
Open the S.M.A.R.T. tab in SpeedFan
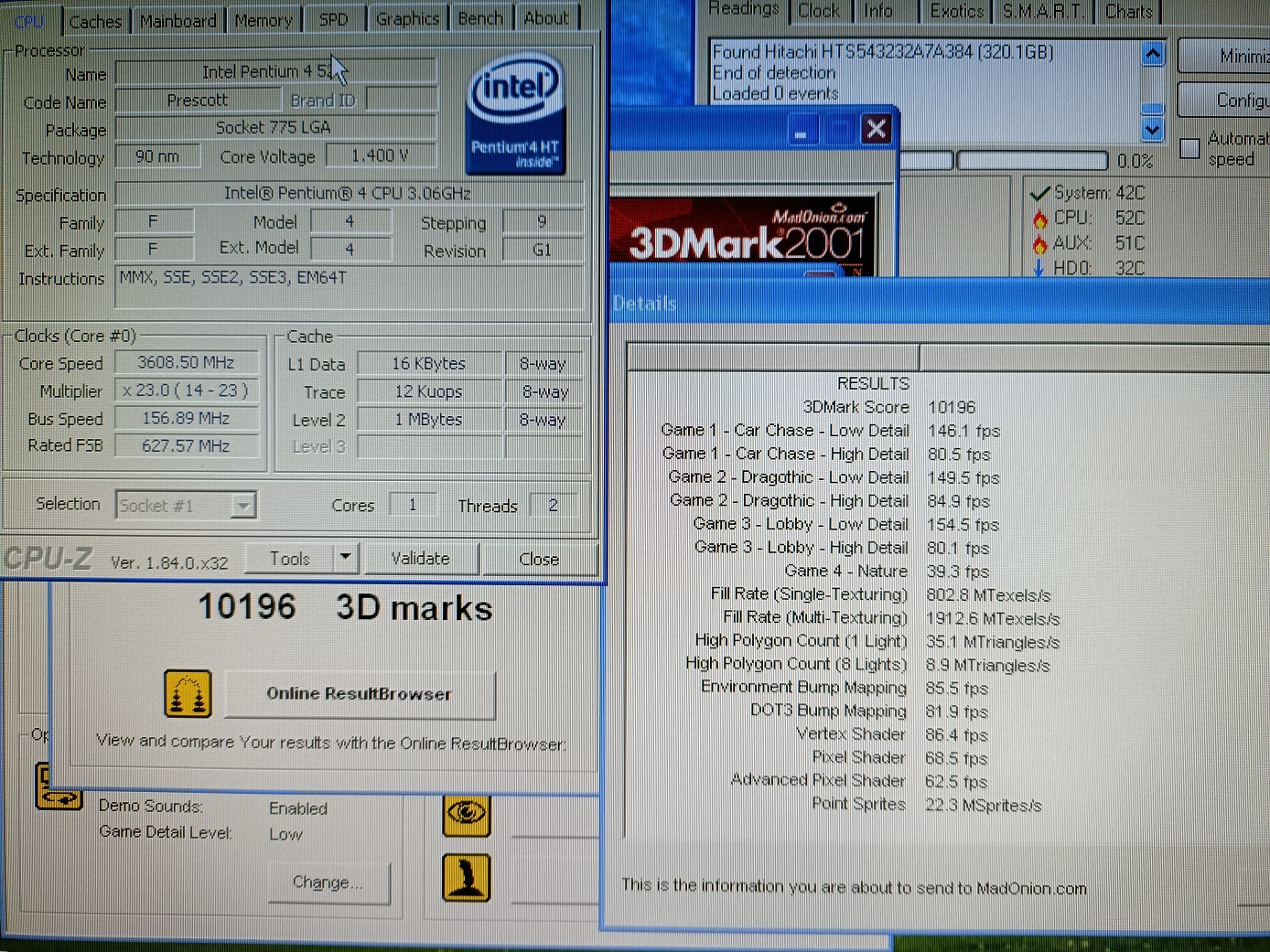click(x=1043, y=11)
